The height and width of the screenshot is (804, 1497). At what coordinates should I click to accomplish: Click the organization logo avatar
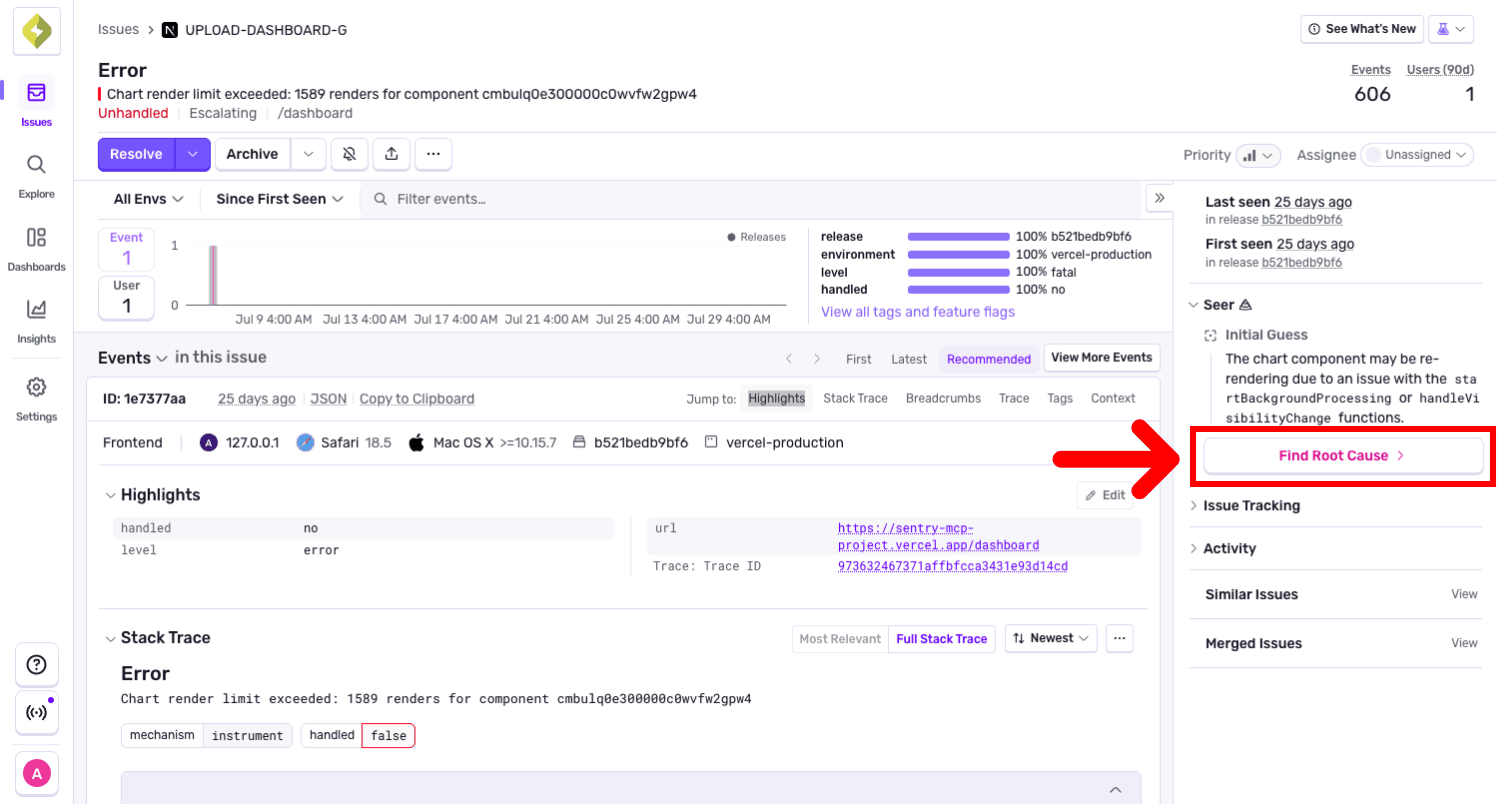(x=36, y=31)
